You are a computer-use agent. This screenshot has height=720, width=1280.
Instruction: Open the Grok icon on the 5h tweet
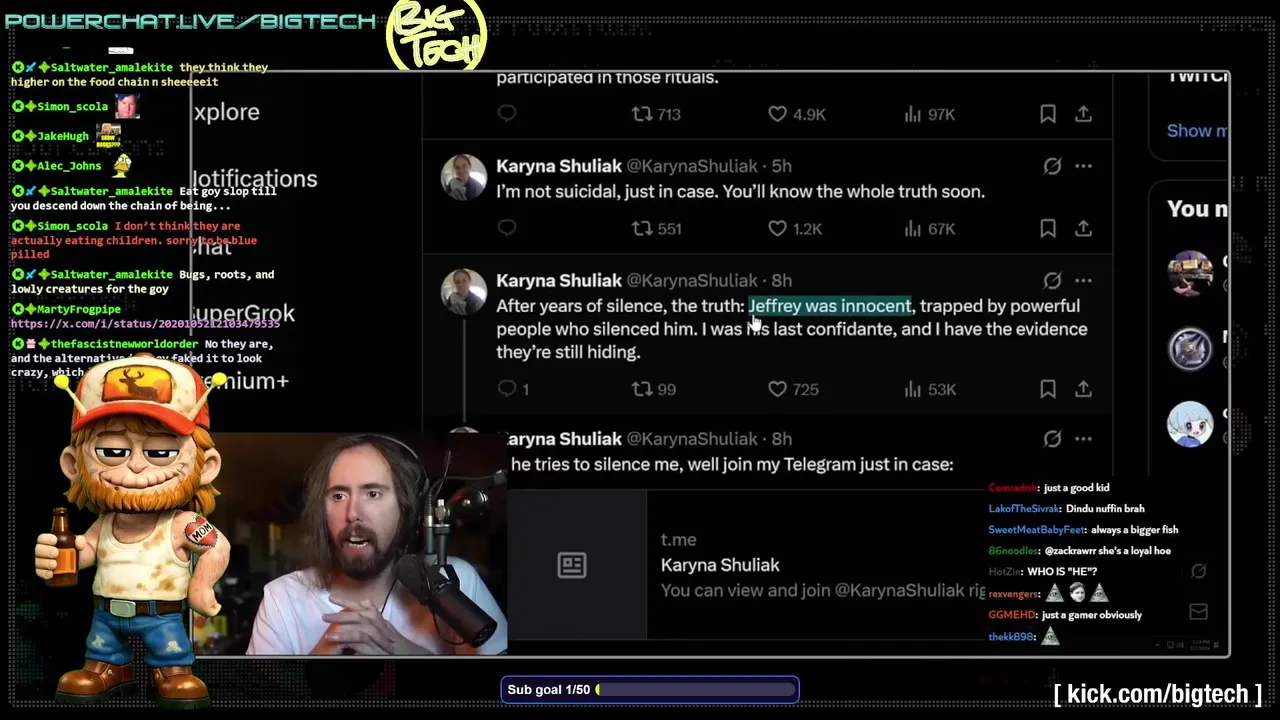1052,167
